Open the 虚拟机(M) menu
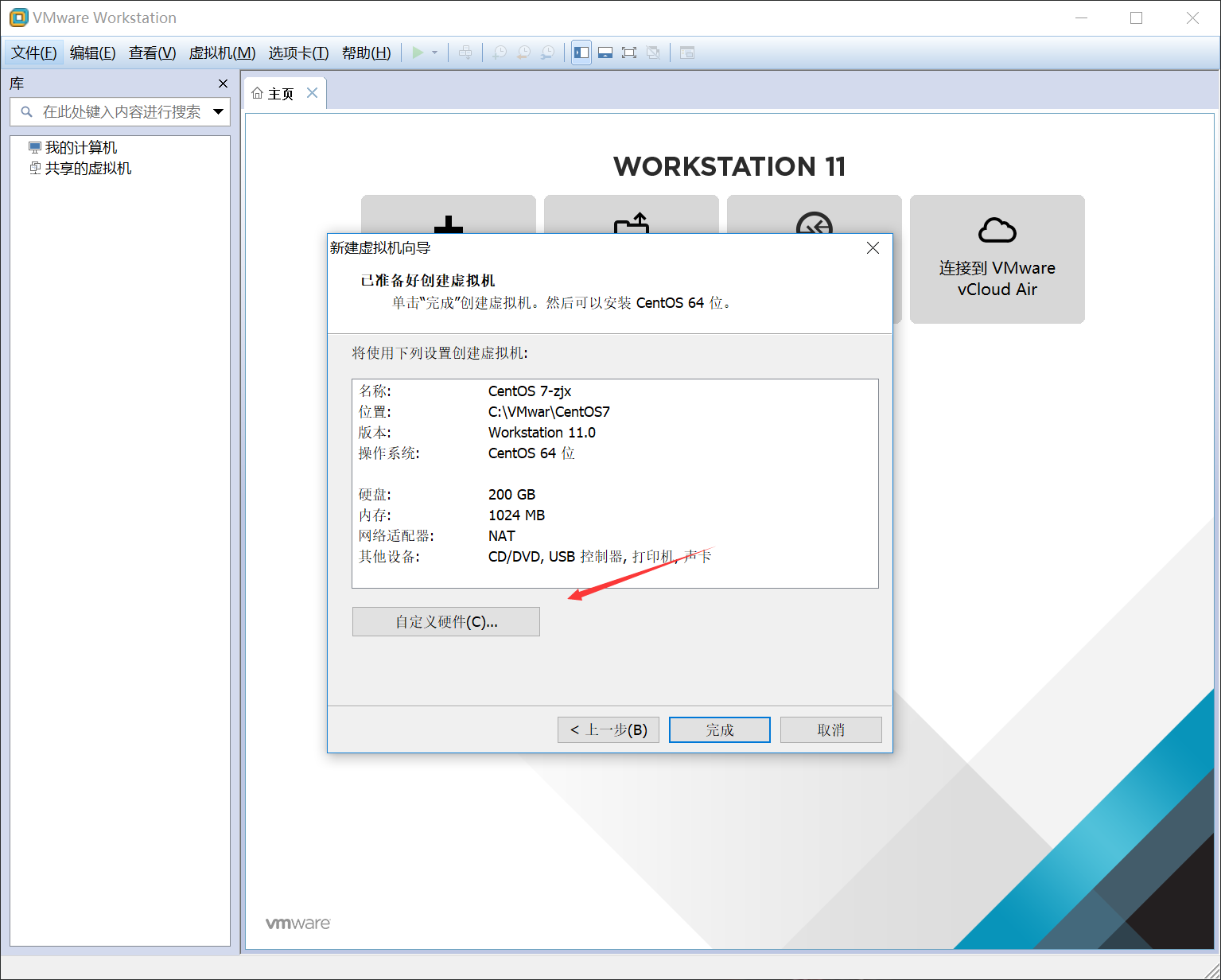This screenshot has height=980, width=1221. tap(222, 52)
